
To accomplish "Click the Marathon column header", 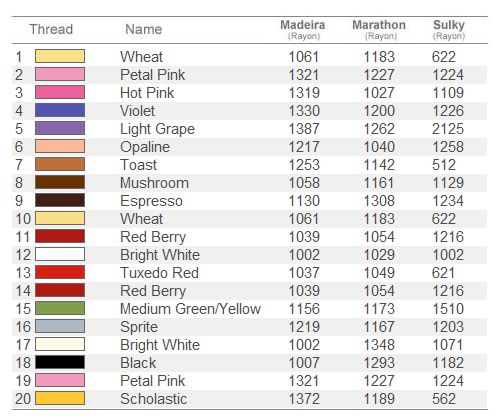I will click(379, 30).
